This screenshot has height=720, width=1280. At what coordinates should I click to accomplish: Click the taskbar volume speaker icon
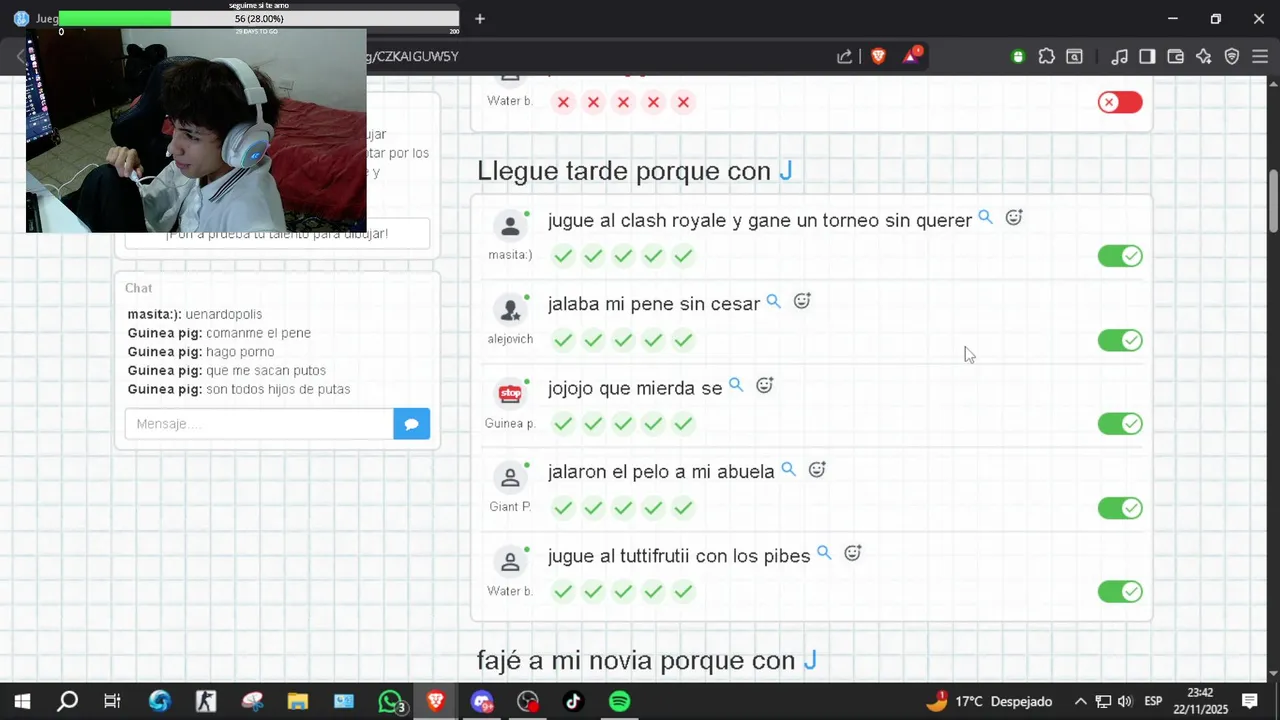coord(1125,701)
